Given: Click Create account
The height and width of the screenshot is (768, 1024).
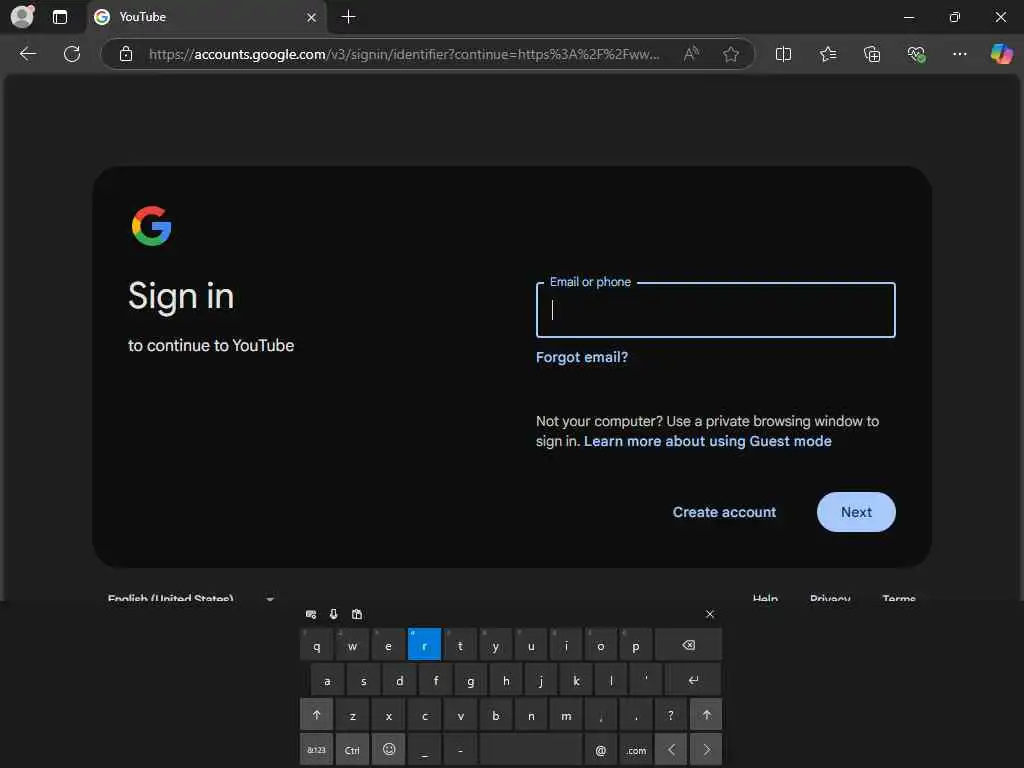Looking at the screenshot, I should (x=724, y=512).
